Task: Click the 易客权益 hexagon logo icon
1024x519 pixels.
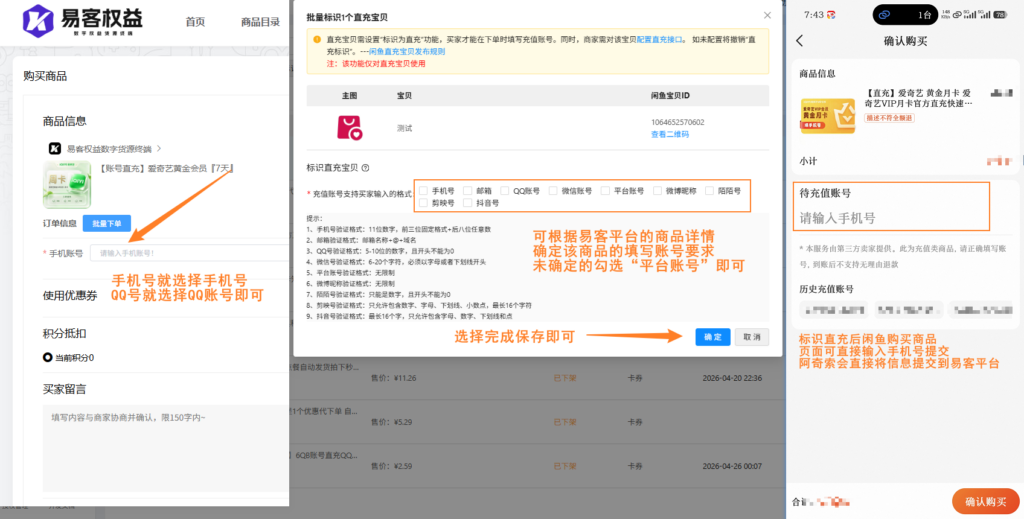Action: click(38, 20)
